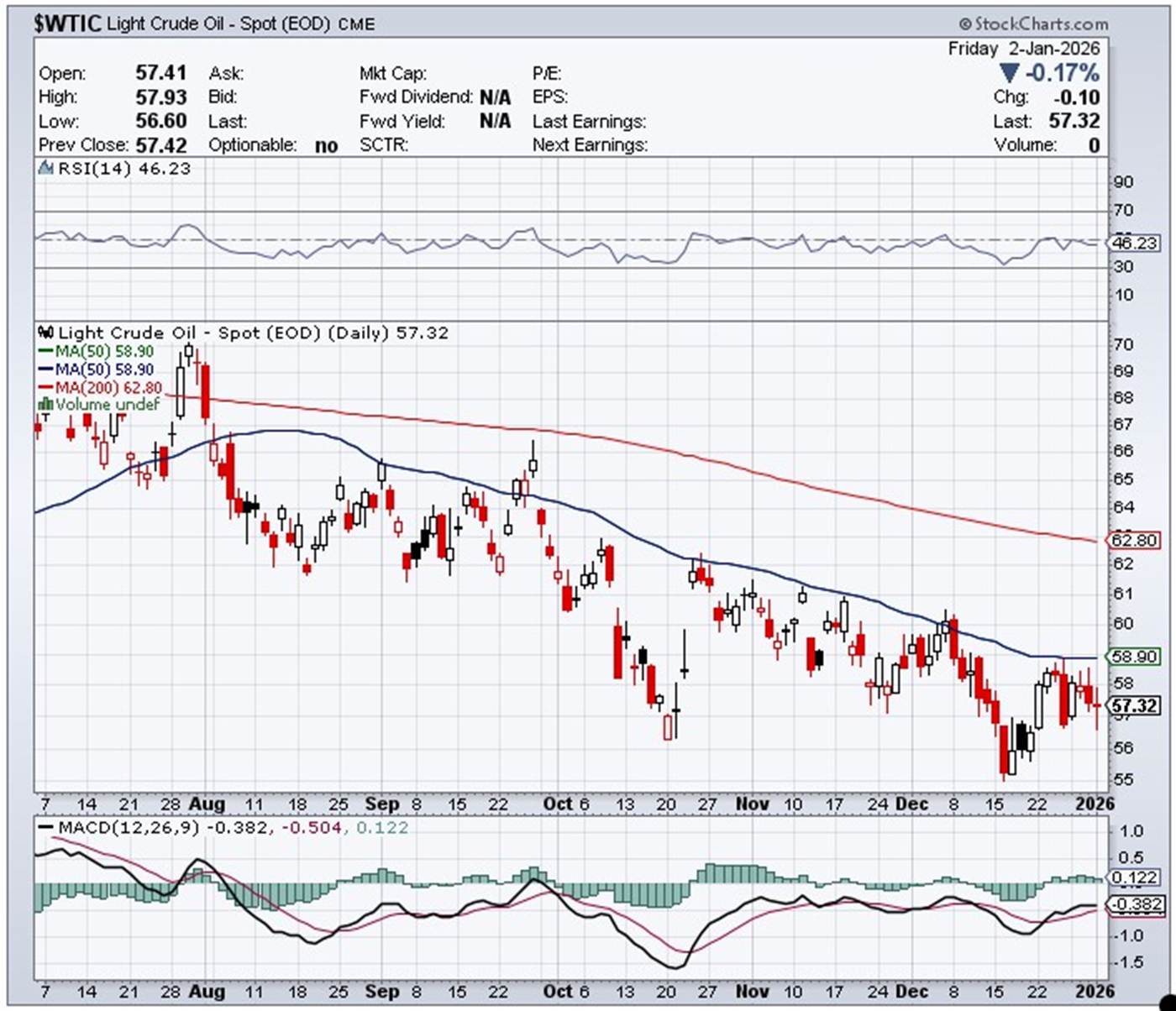Click the blue down-arrow next to -0.17%

point(1009,73)
